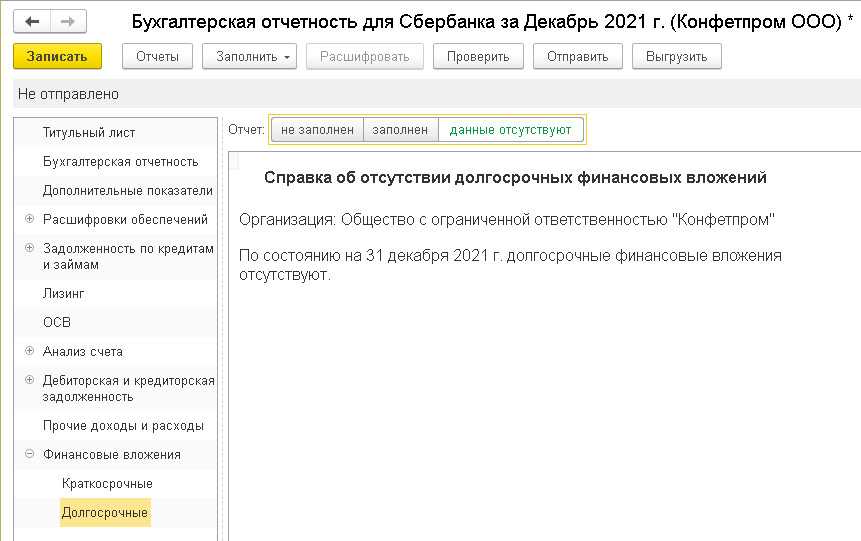Click the Проверить button
861x541 pixels.
tap(478, 57)
